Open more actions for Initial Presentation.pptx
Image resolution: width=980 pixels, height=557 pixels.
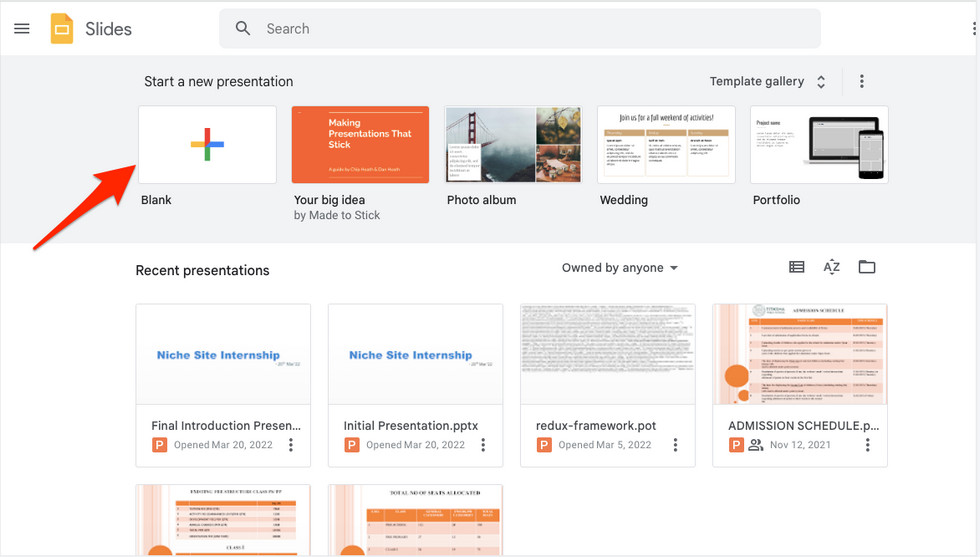pos(483,444)
